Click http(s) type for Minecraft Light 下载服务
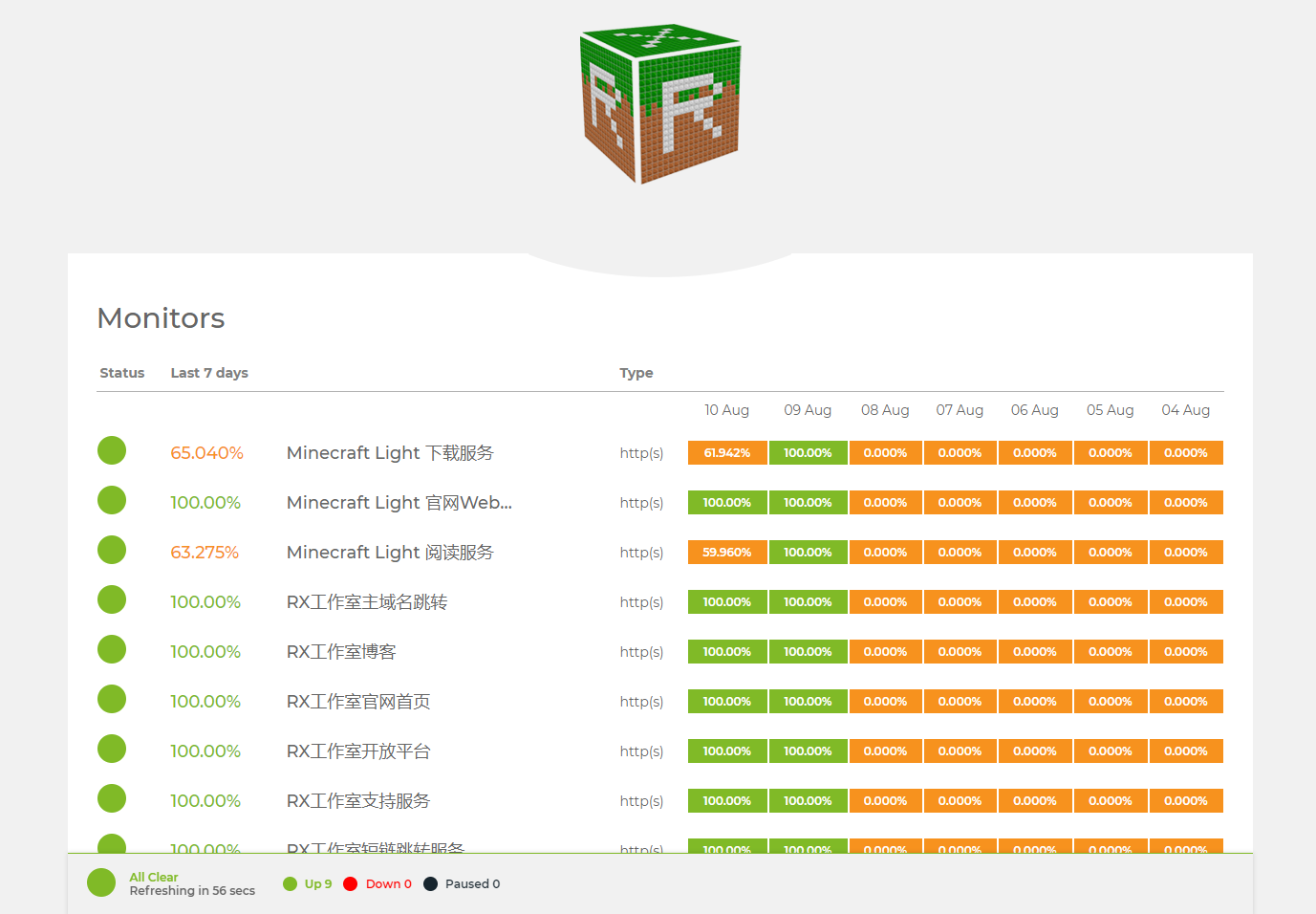This screenshot has height=914, width=1316. [641, 453]
